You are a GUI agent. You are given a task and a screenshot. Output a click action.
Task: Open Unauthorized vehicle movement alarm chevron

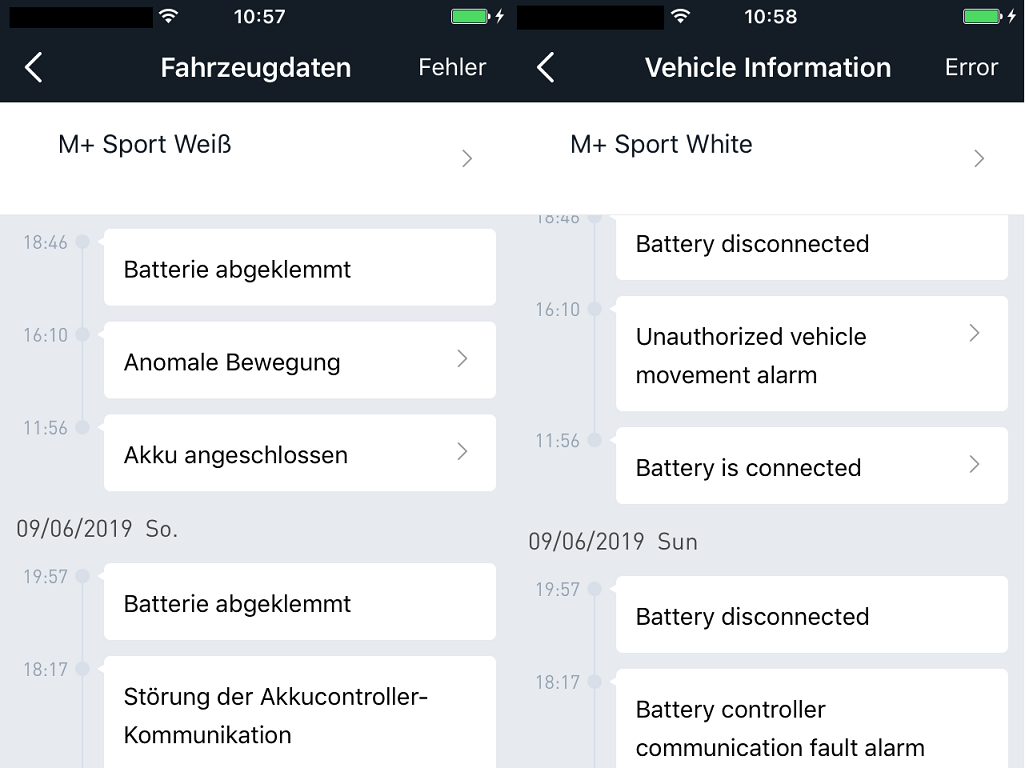(x=974, y=333)
